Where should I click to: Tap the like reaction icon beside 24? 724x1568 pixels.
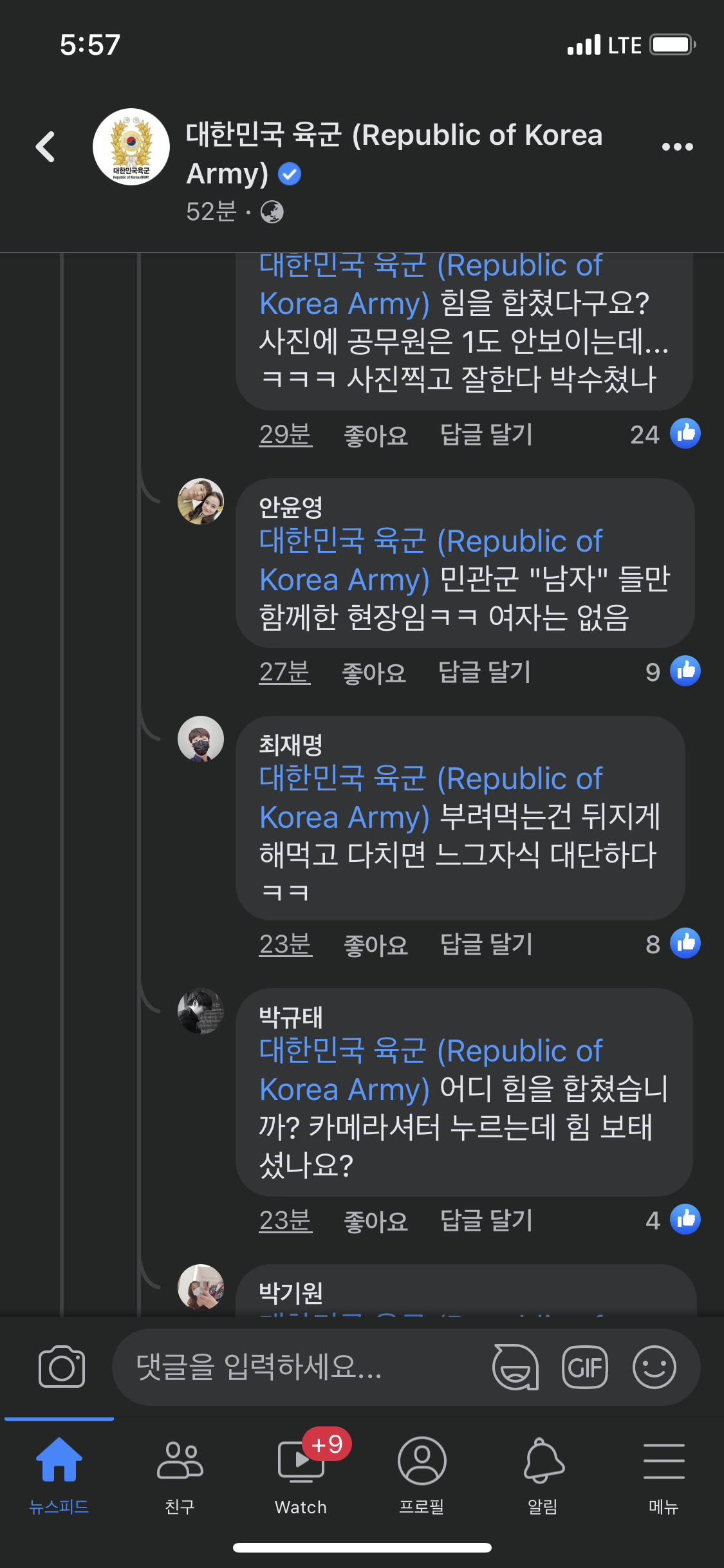(x=685, y=433)
